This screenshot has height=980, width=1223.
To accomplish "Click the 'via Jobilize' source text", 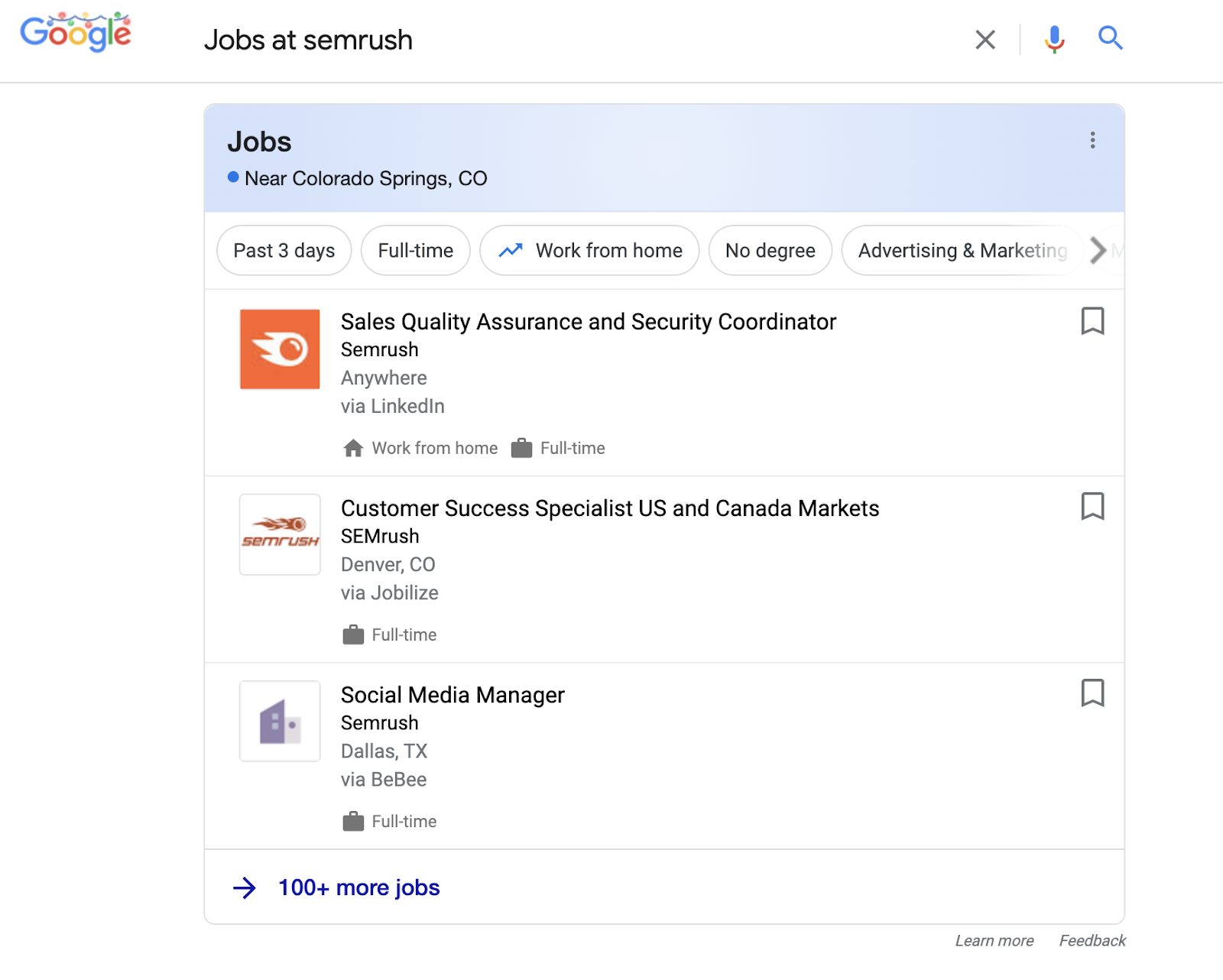I will coord(390,592).
